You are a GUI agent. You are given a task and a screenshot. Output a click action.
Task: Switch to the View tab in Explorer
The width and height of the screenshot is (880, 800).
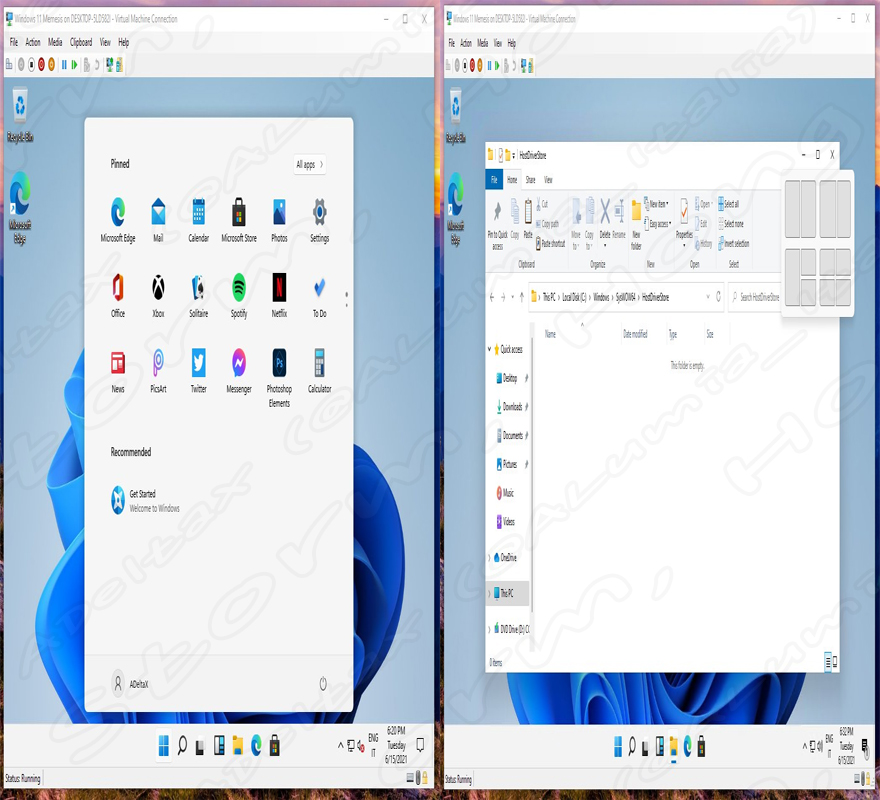pos(548,180)
